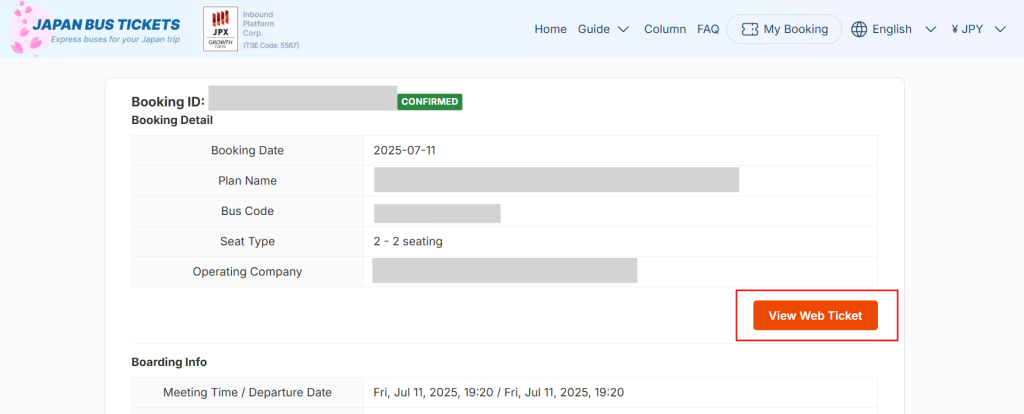The width and height of the screenshot is (1024, 414).
Task: Click the Booking Date row label
Action: [x=248, y=150]
